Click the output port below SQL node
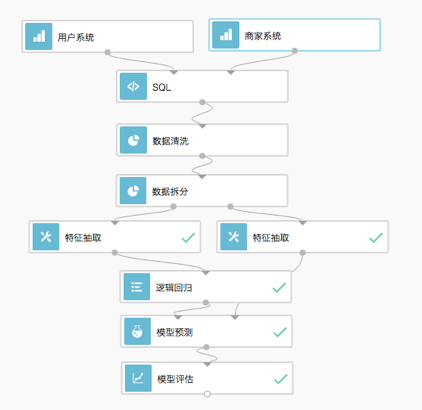The image size is (422, 410). (x=202, y=102)
